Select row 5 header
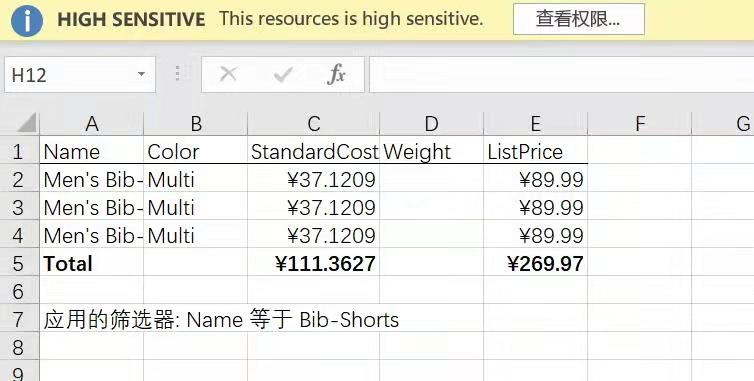754x381 pixels. coord(19,263)
